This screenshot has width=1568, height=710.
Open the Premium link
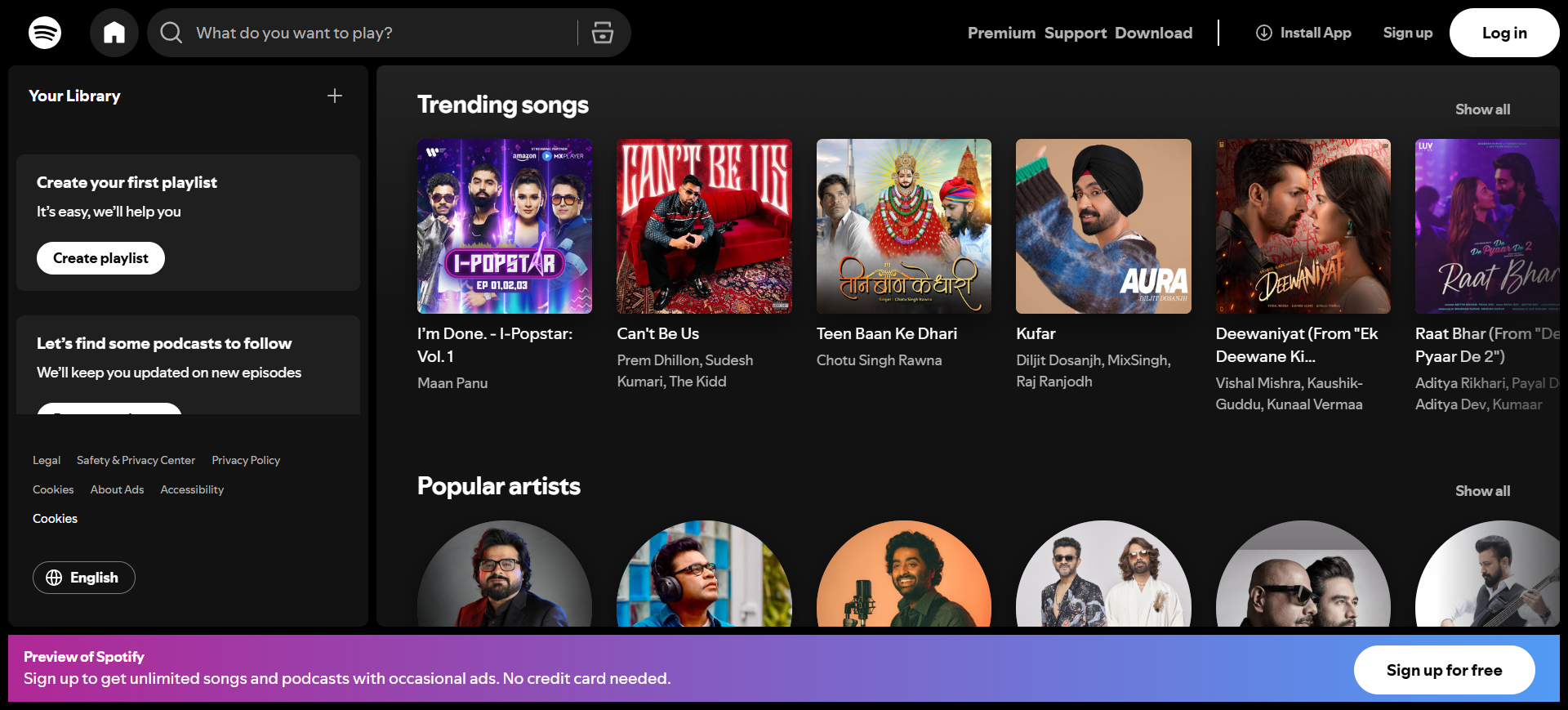click(1001, 33)
